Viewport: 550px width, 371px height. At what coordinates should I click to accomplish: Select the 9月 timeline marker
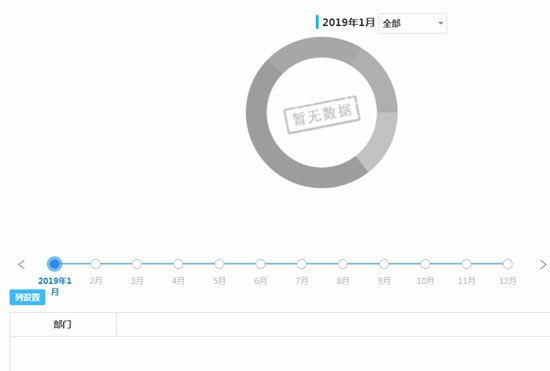[384, 264]
